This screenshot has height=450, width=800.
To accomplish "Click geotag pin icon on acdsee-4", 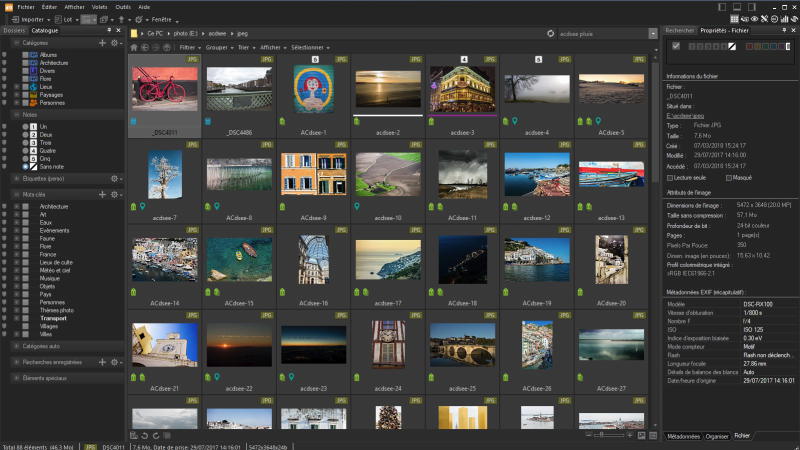I will click(x=515, y=121).
